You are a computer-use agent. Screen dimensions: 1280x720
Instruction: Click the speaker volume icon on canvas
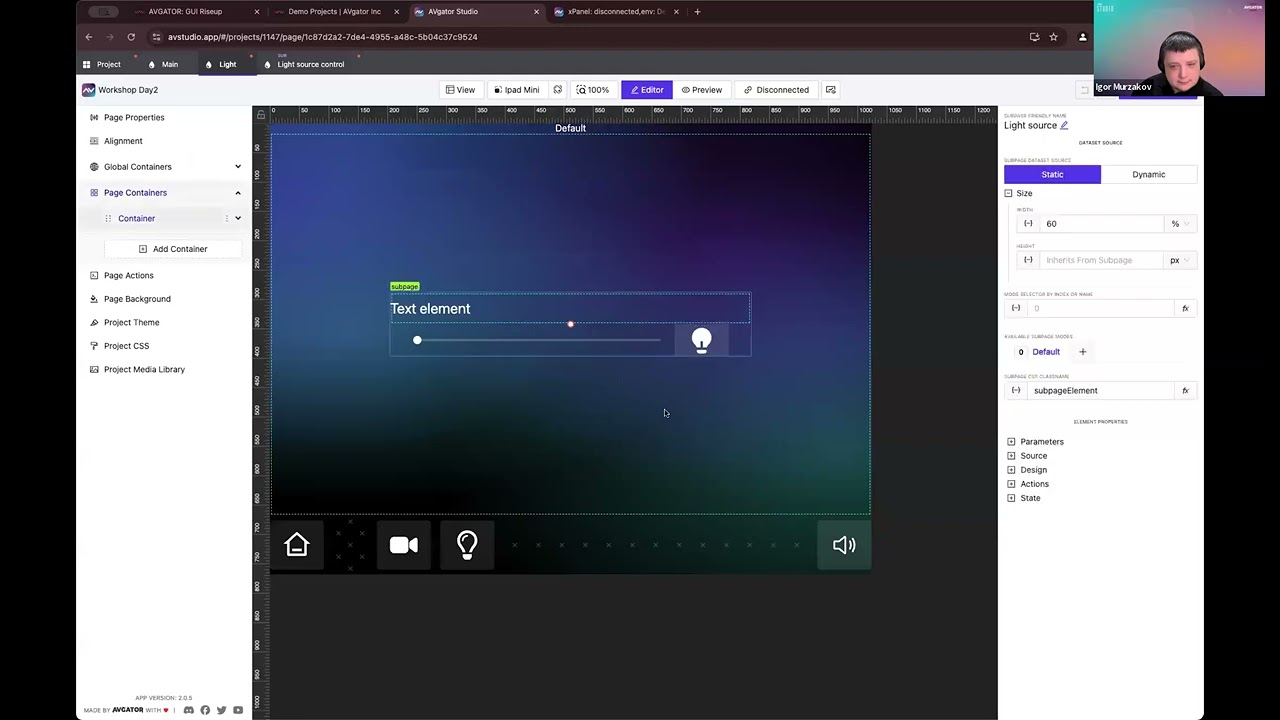coord(844,545)
